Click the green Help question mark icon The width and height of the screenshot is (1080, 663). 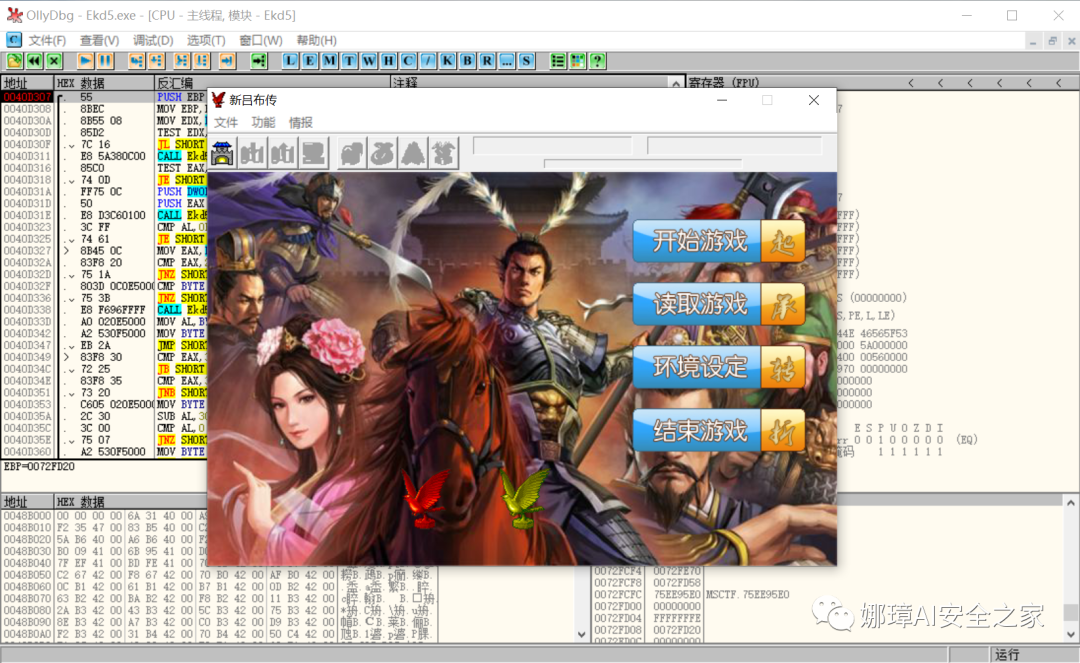(597, 61)
